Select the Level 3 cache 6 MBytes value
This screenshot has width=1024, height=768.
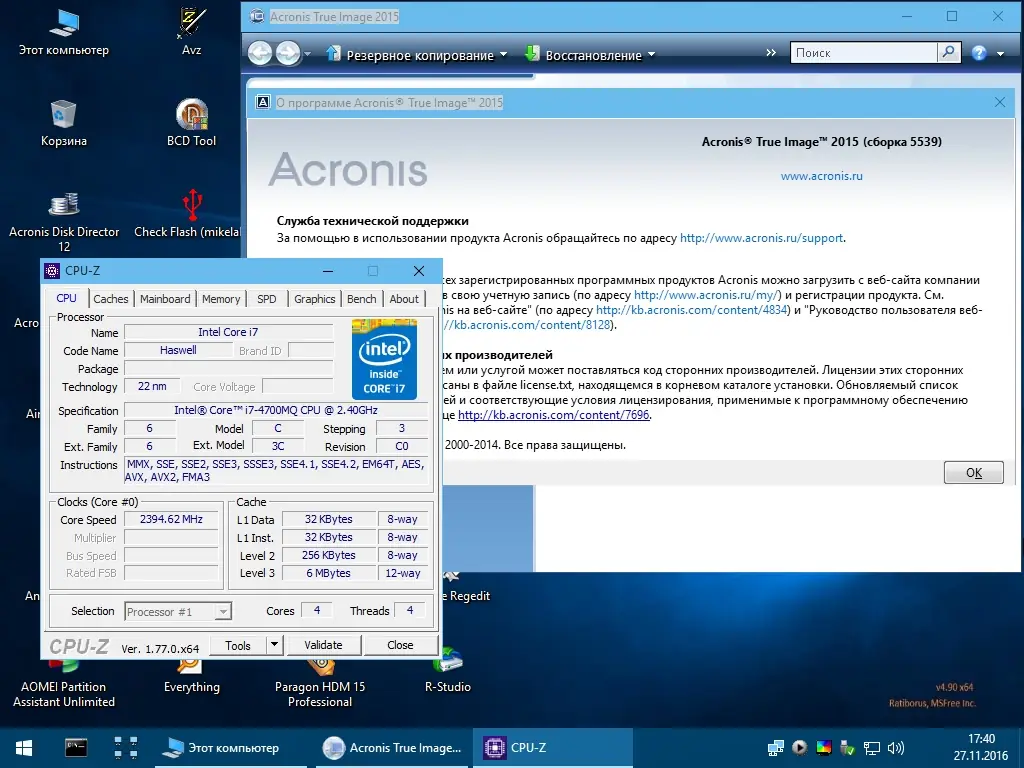(x=328, y=573)
